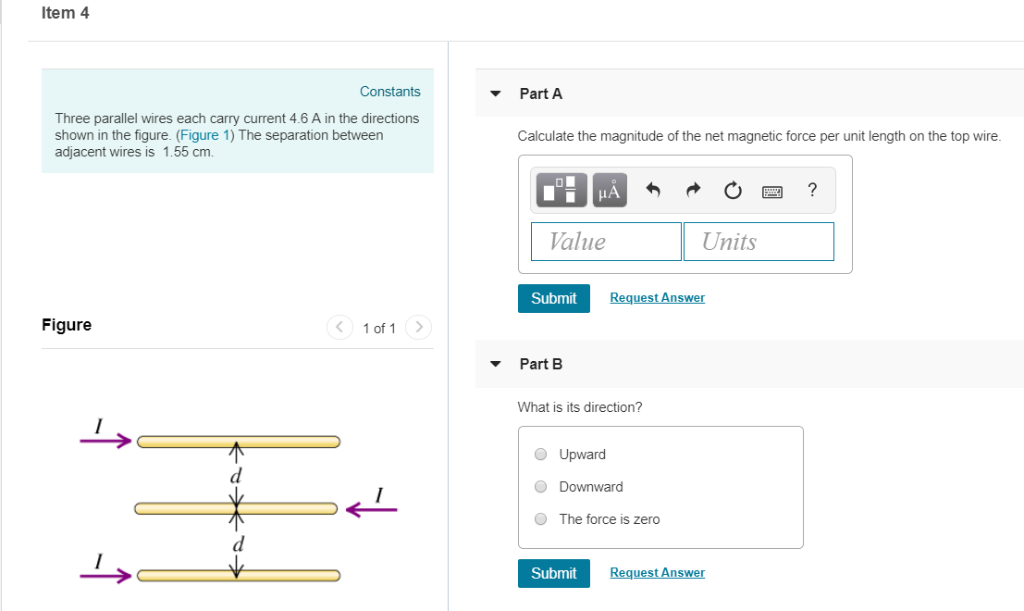Click the redo arrow in the answer toolbar
Viewport: 1024px width, 611px height.
click(692, 190)
